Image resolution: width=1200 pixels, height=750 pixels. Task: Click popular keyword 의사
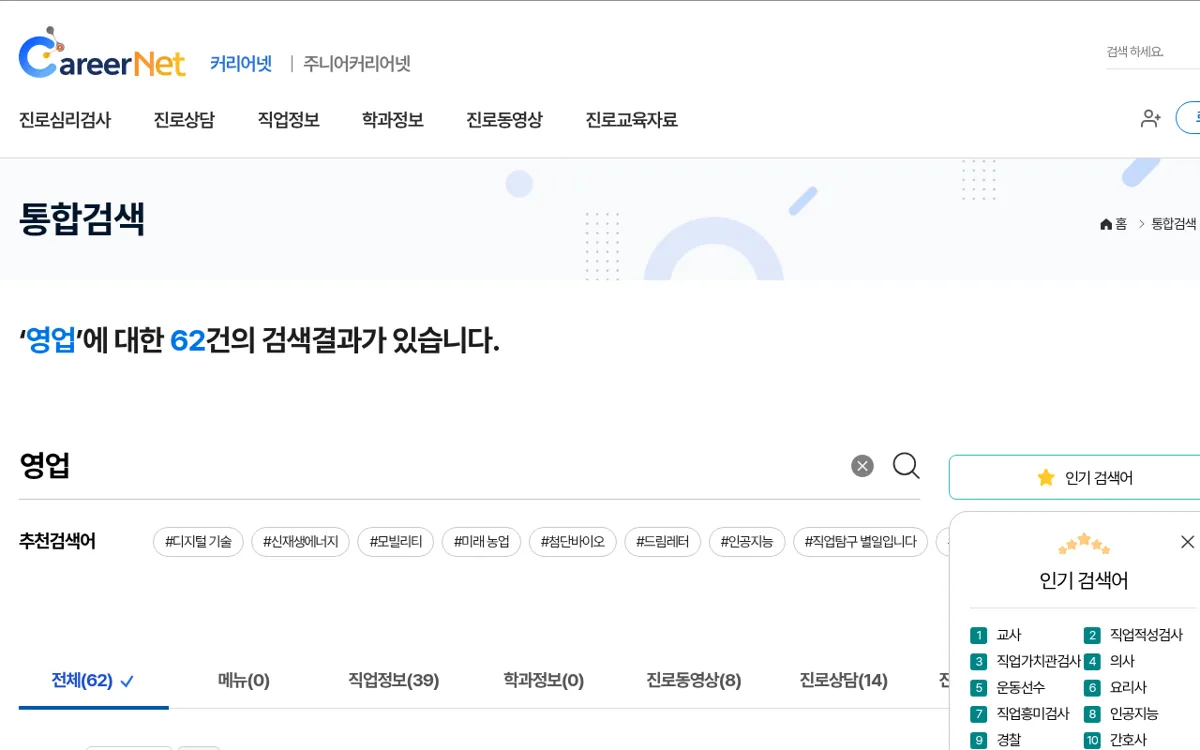coord(1122,661)
